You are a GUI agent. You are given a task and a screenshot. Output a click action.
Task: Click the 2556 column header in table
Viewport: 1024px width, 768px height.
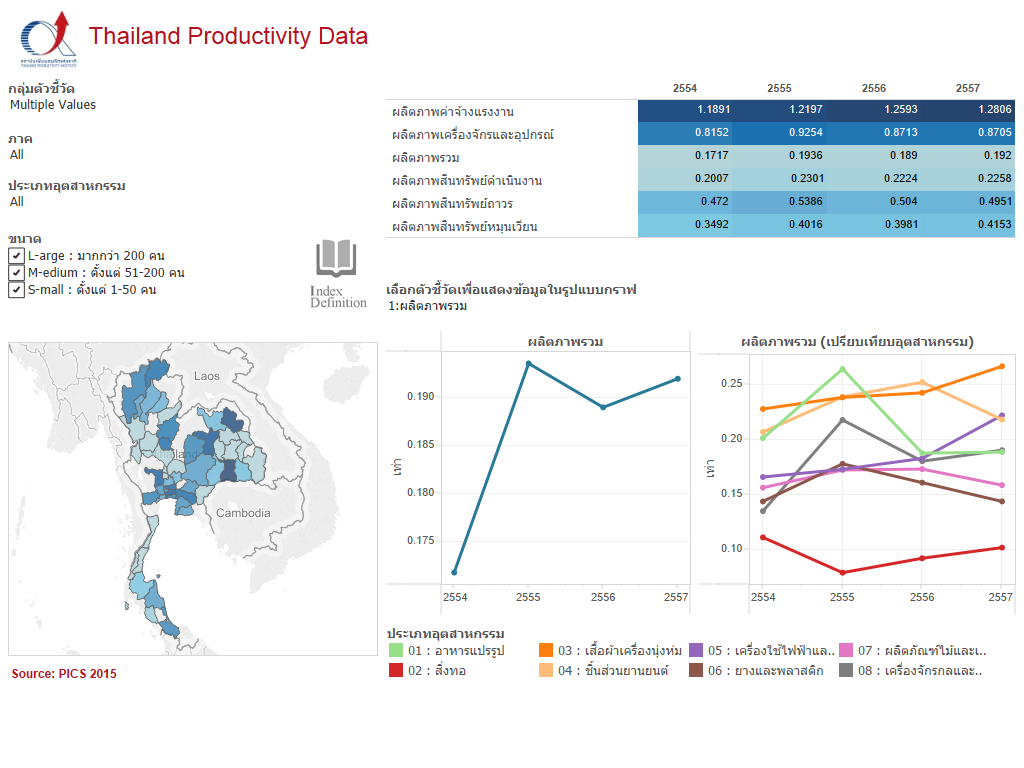tap(874, 88)
